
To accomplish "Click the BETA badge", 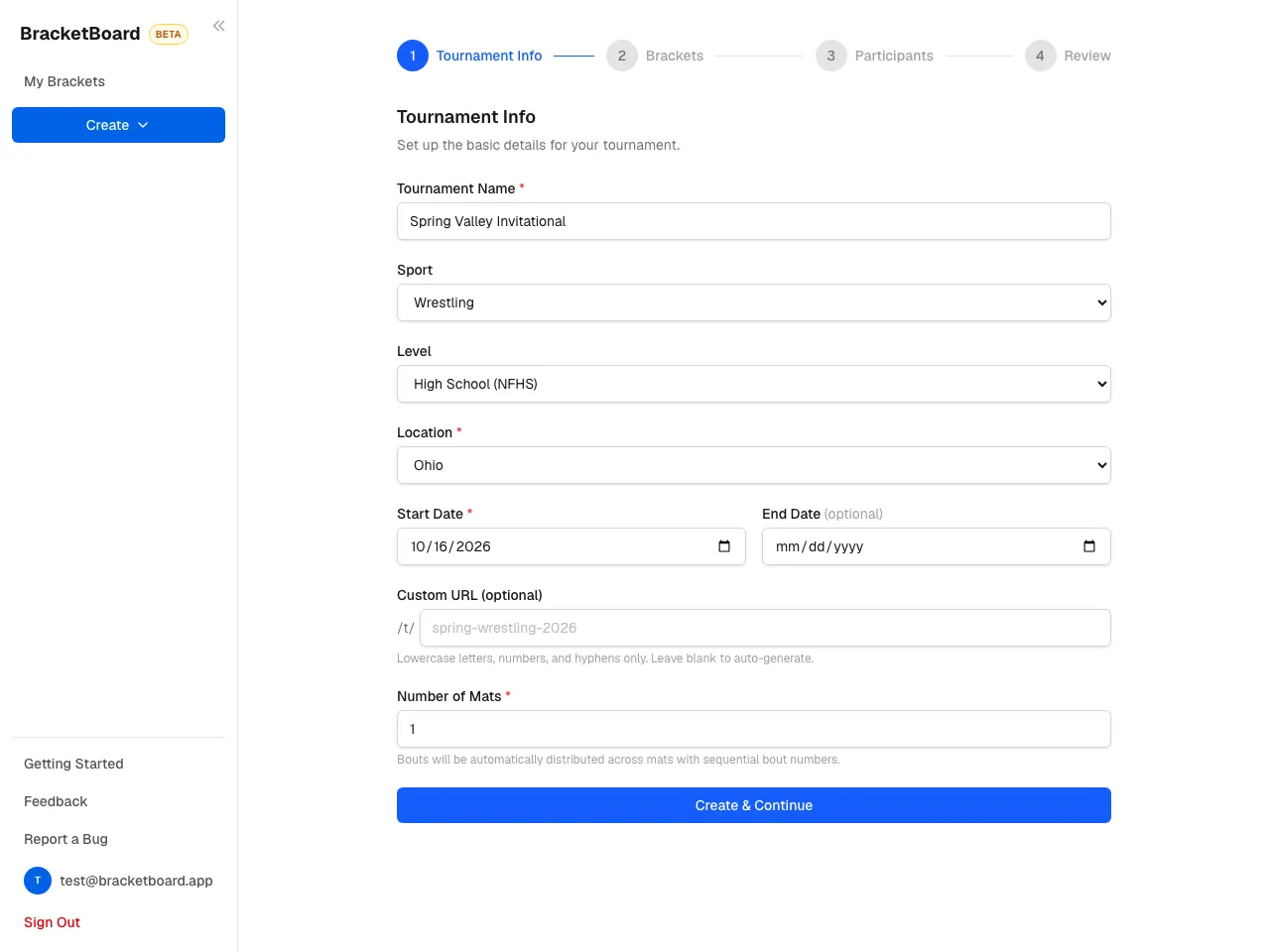I will tap(169, 34).
